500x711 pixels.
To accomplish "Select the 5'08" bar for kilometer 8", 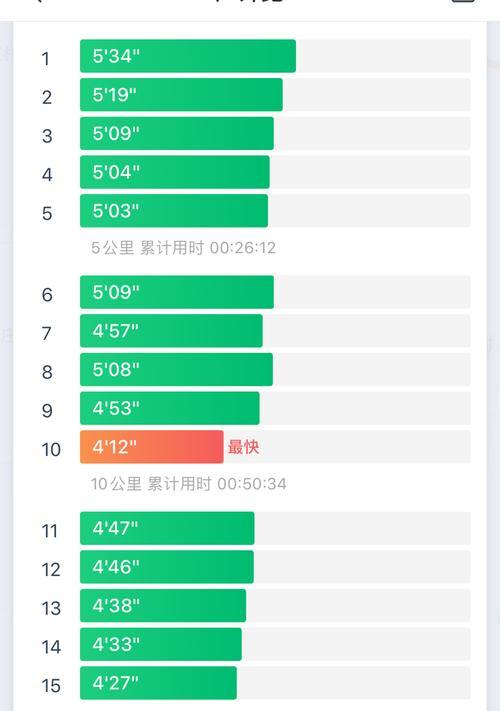I will pyautogui.click(x=176, y=370).
